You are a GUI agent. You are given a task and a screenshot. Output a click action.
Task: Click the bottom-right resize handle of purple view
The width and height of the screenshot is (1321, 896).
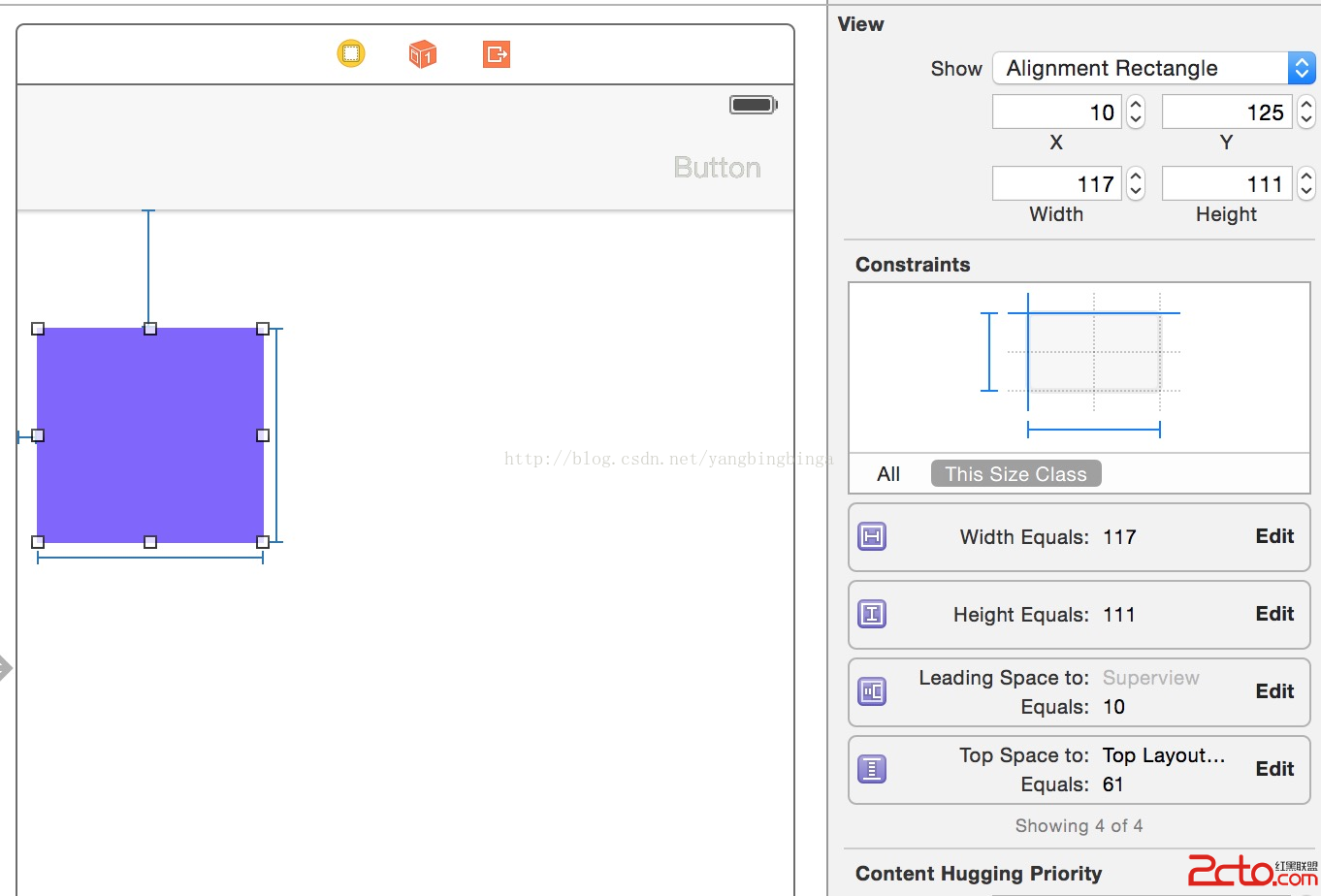tap(263, 542)
